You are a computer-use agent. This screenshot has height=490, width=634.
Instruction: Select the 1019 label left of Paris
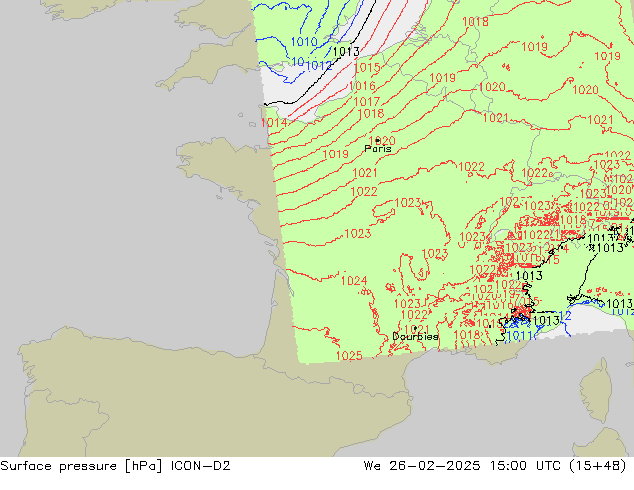[336, 154]
